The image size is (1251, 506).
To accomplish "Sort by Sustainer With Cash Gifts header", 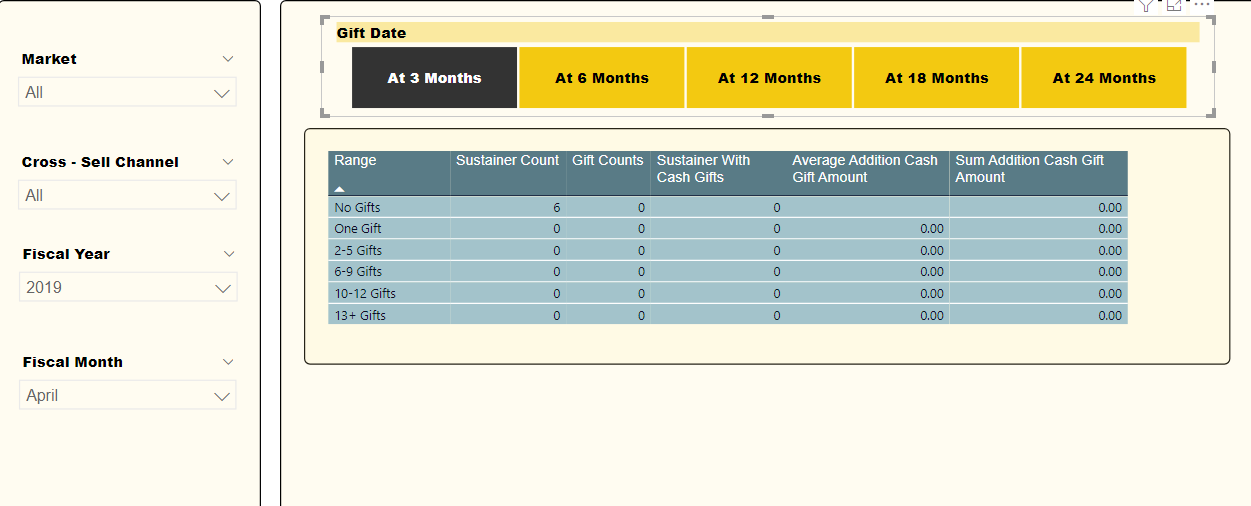I will (718, 173).
